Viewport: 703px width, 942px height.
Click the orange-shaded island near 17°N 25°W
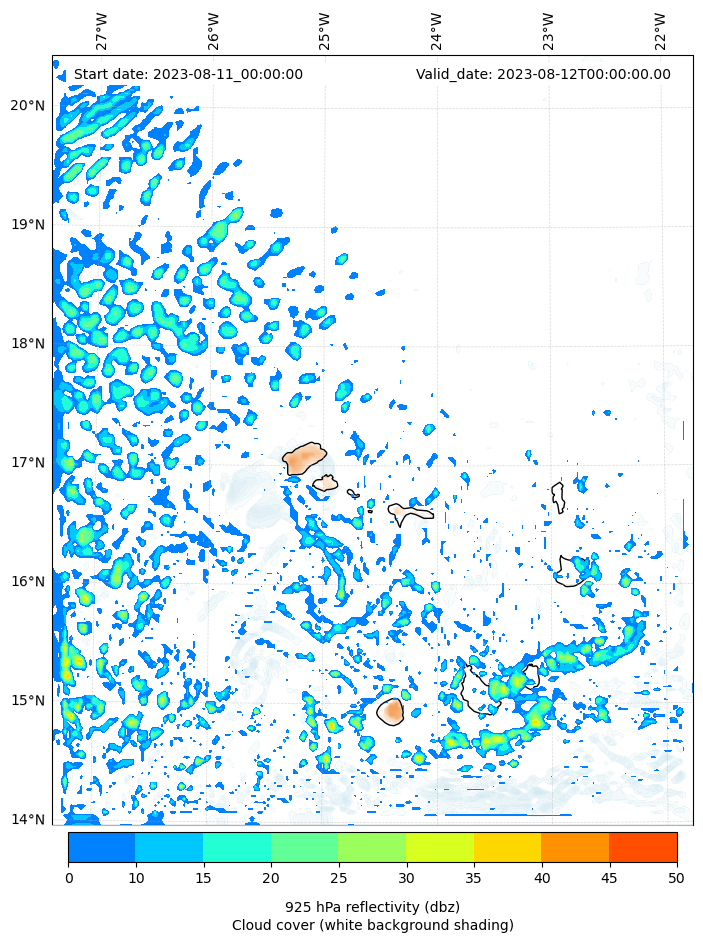coord(303,458)
